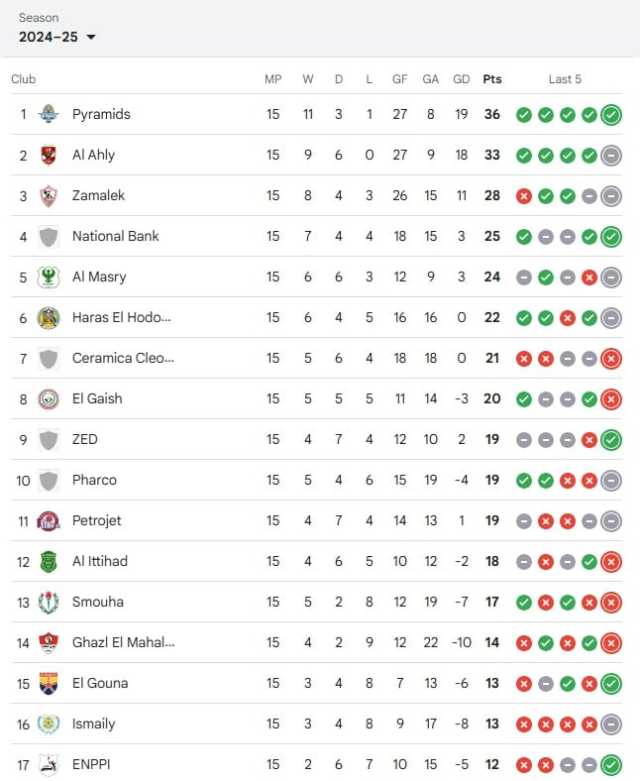640x781 pixels.
Task: Open the Ghazl El Mahalla team link
Action: (123, 643)
